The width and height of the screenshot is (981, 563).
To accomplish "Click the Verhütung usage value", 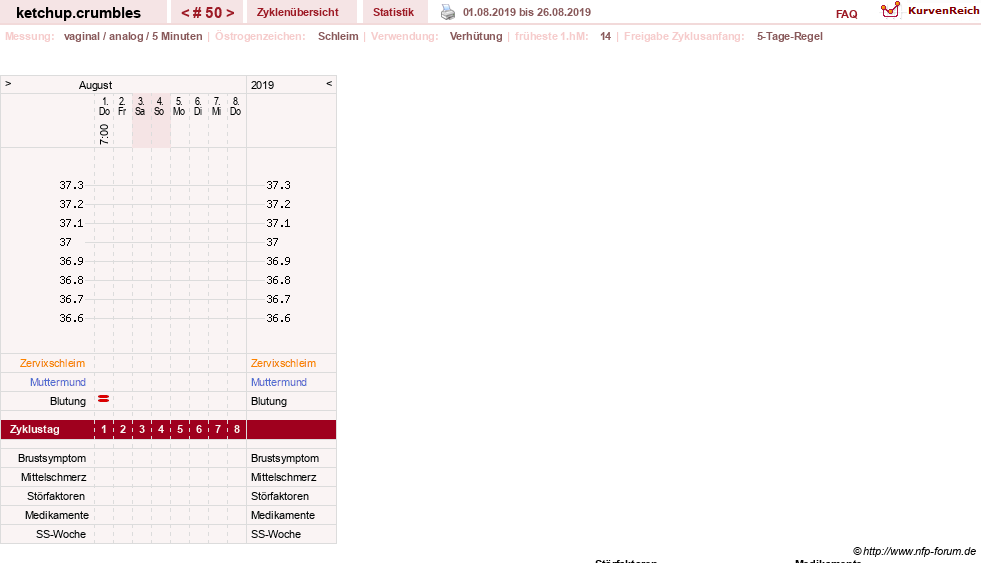I will tap(476, 36).
